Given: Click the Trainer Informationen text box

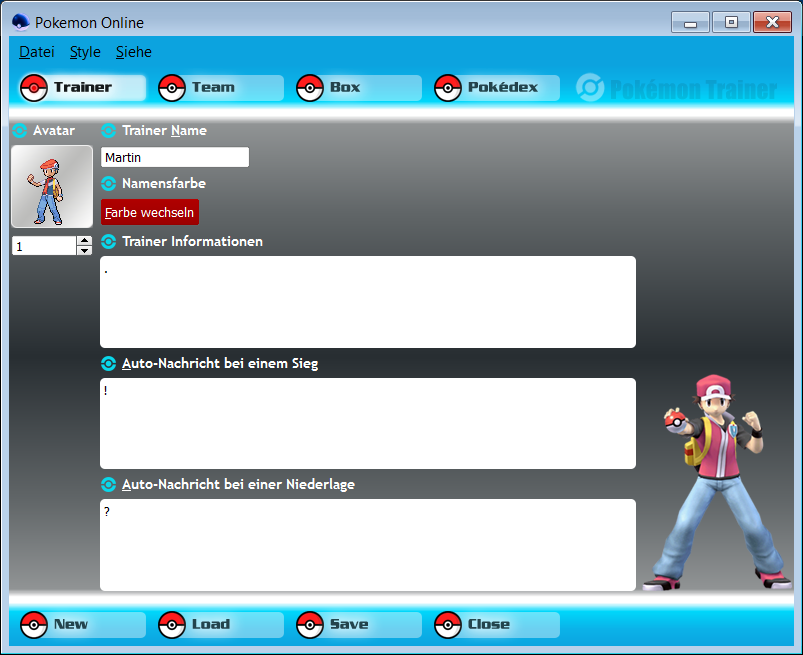Looking at the screenshot, I should 368,302.
